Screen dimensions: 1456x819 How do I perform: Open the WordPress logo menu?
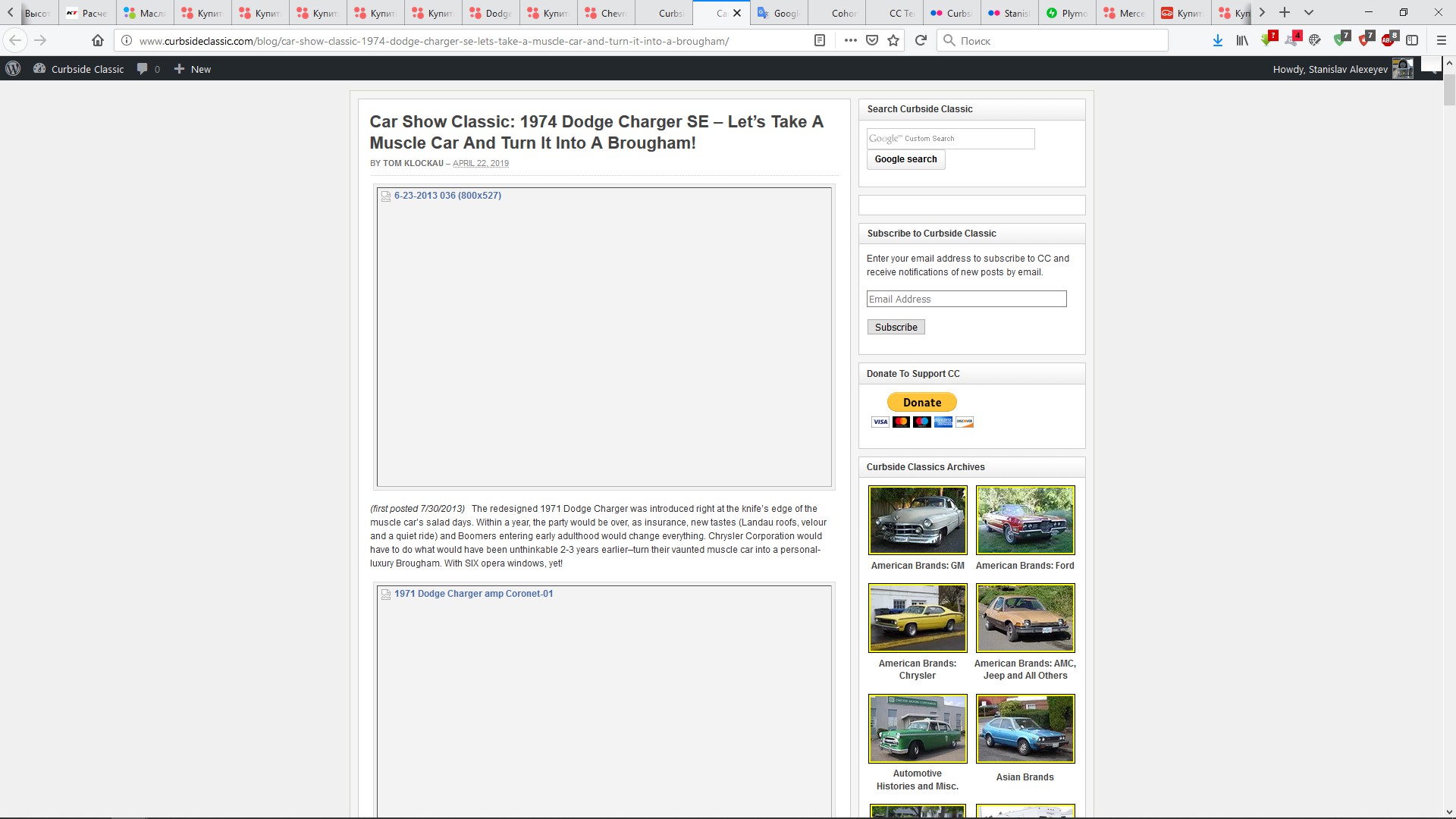tap(13, 69)
